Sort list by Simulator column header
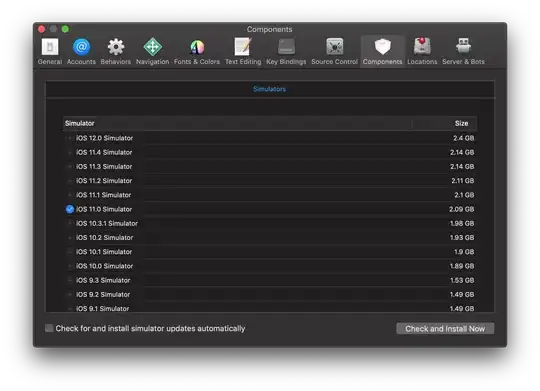This screenshot has height=391, width=540. [237, 123]
